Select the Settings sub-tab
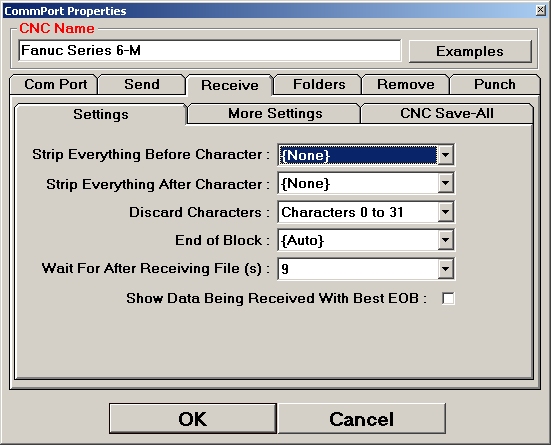The height and width of the screenshot is (445, 551). pos(101,114)
